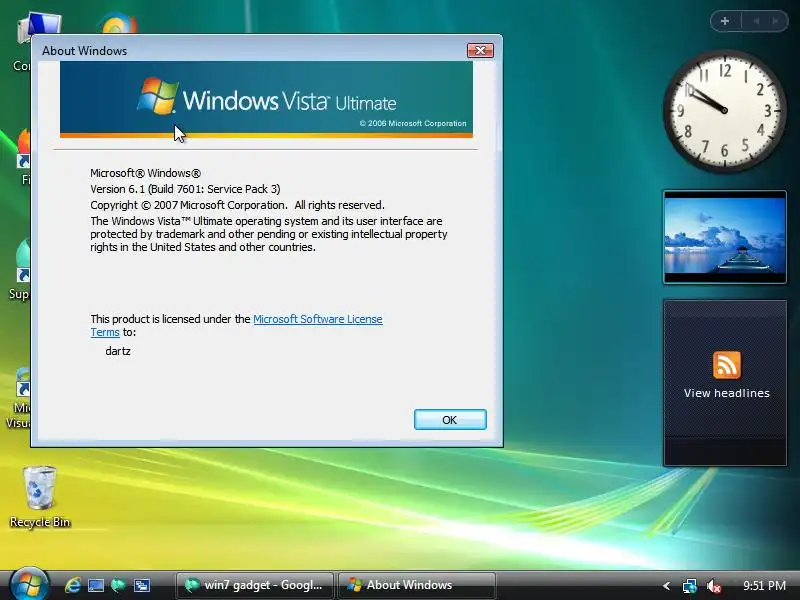Select the About Windows taskbar button
This screenshot has width=800, height=600.
pos(416,585)
